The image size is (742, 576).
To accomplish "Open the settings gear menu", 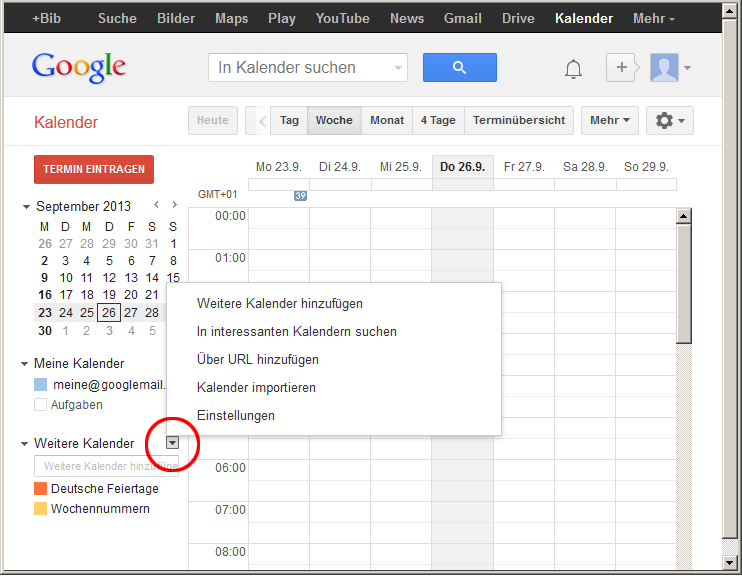I will coord(669,120).
